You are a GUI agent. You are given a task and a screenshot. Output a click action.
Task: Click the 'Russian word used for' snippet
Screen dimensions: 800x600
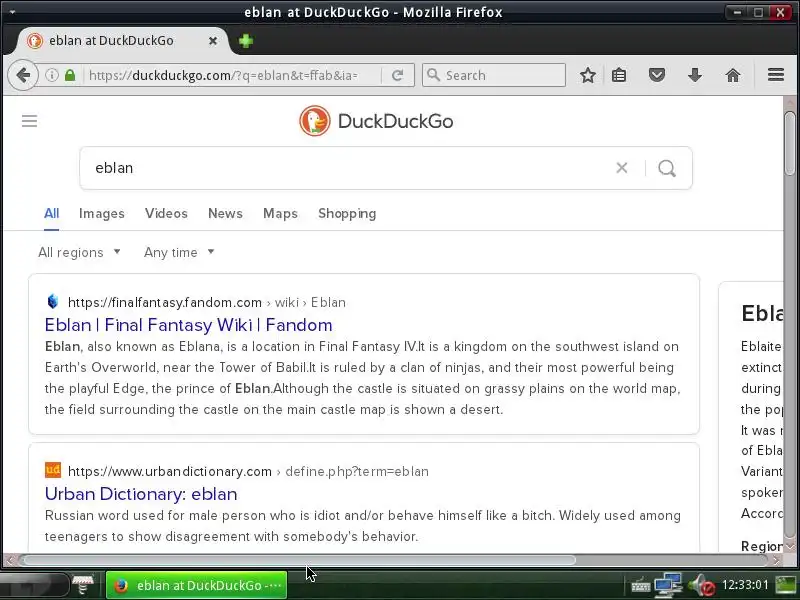(363, 526)
